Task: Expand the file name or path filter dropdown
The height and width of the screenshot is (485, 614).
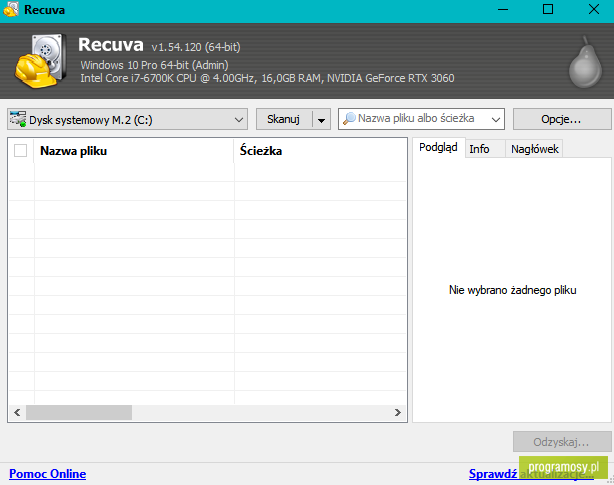Action: tap(496, 119)
